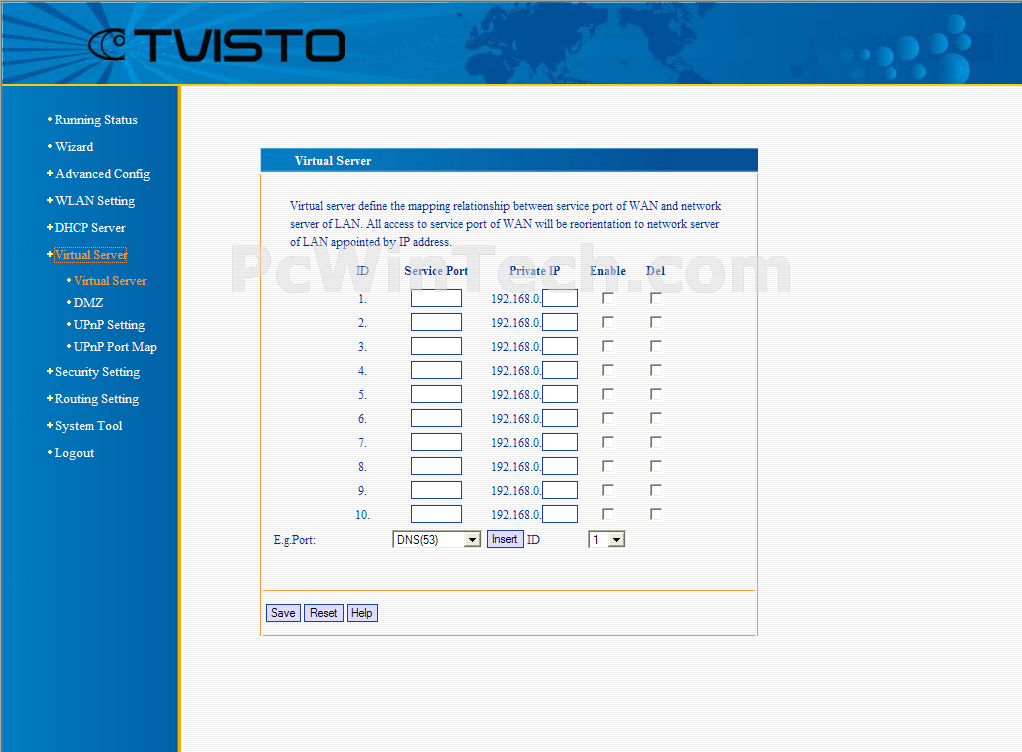This screenshot has height=752, width=1022.
Task: Click the Private IP field in row 5
Action: coord(560,394)
